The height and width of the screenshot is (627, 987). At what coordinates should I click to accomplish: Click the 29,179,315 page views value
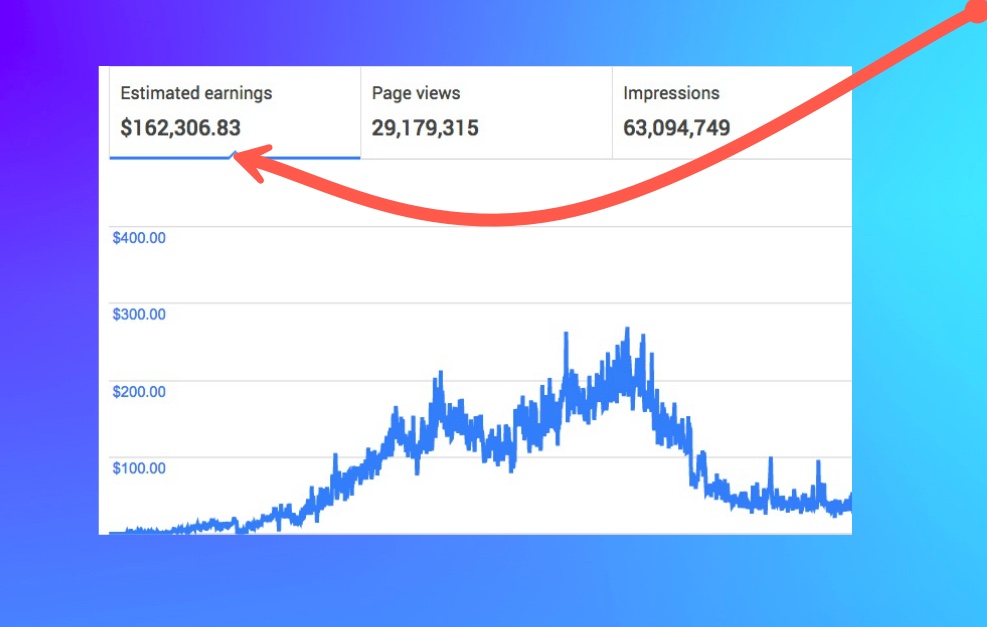point(425,128)
